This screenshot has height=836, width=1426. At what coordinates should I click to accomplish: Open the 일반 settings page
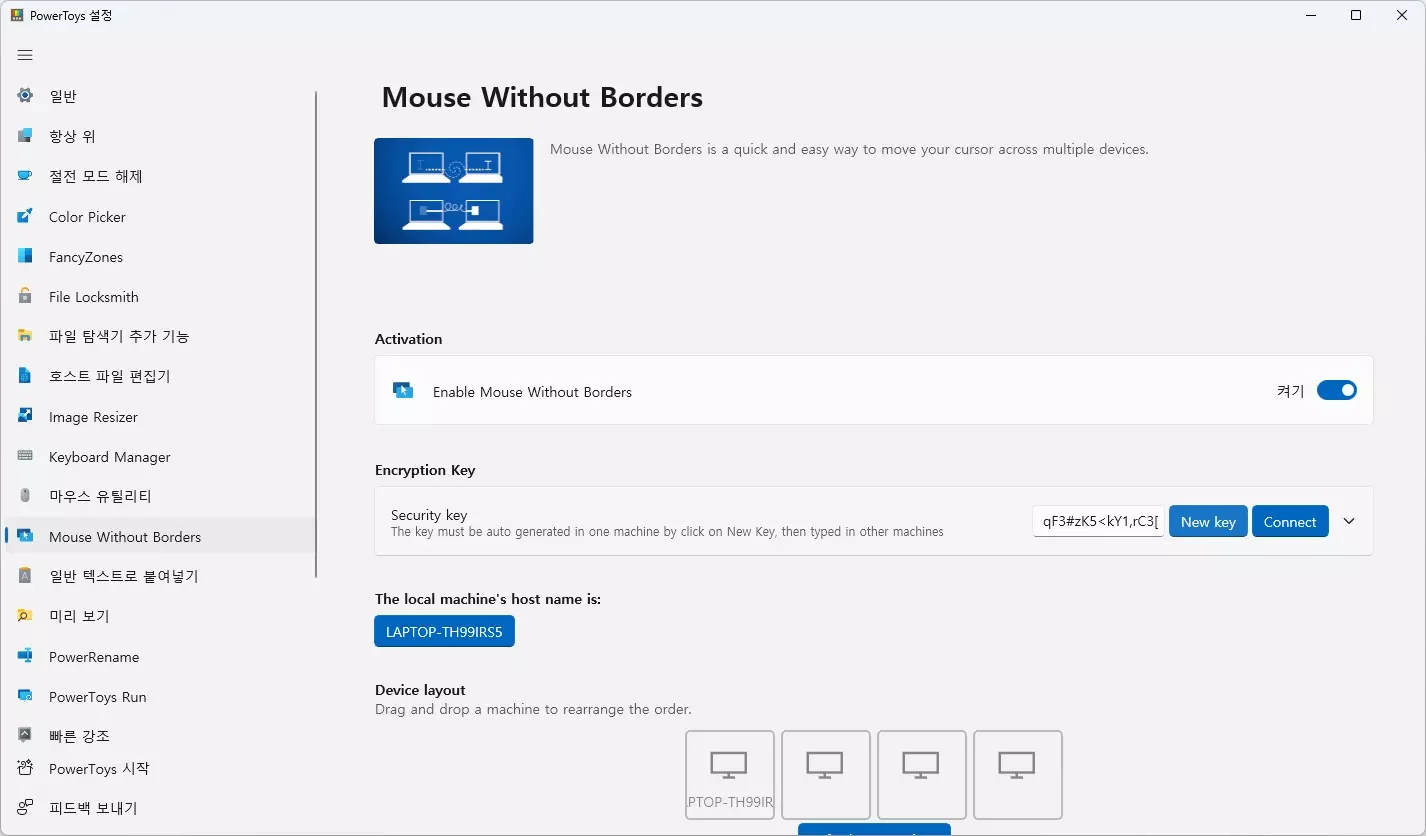pyautogui.click(x=160, y=96)
